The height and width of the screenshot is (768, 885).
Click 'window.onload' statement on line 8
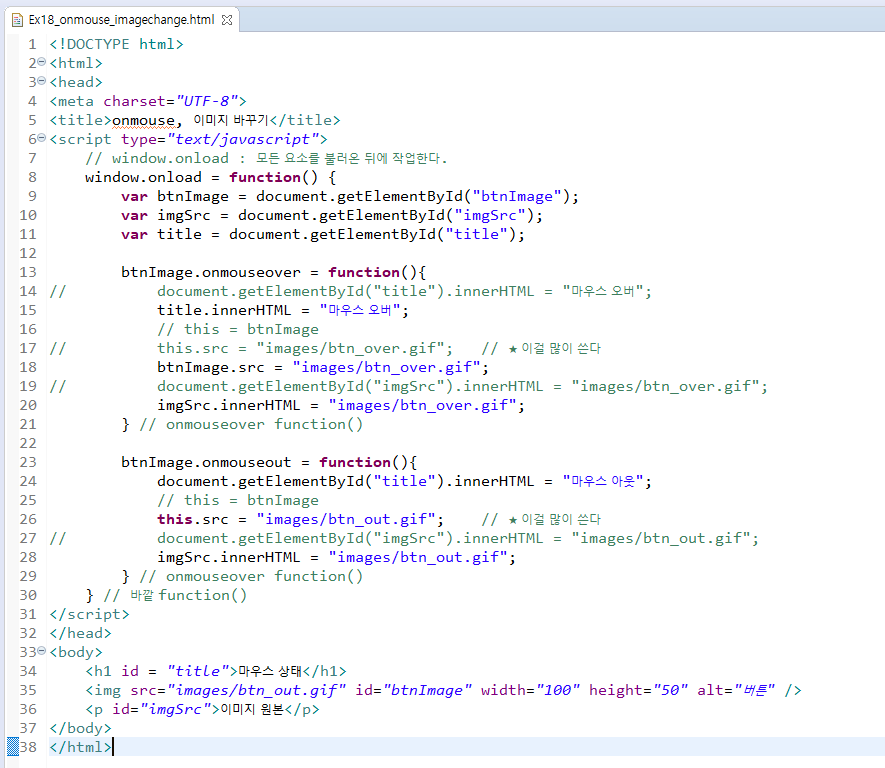(x=143, y=177)
